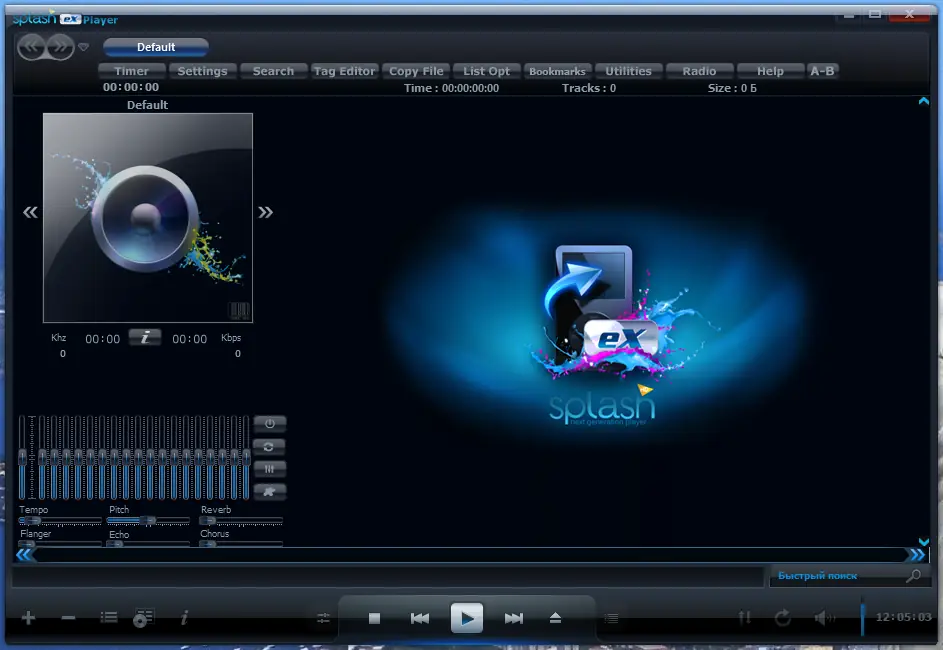Screen dimensions: 943x650
Task: Adjust the Flanger slider
Action: 60,544
